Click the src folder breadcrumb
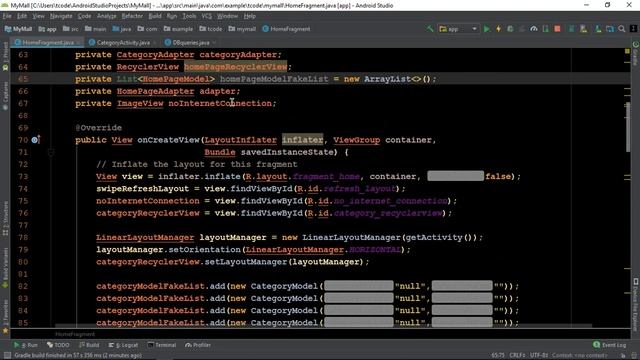 pyautogui.click(x=71, y=29)
